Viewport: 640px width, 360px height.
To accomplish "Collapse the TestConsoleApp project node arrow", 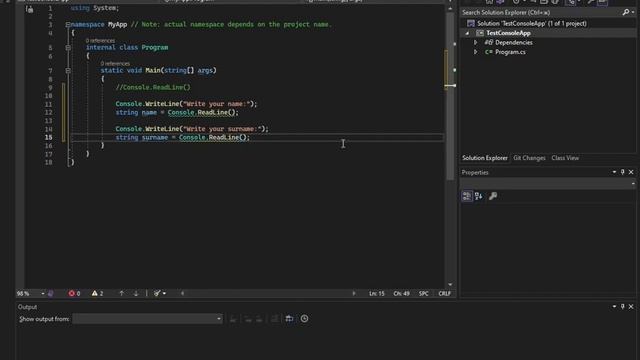I will (x=467, y=33).
